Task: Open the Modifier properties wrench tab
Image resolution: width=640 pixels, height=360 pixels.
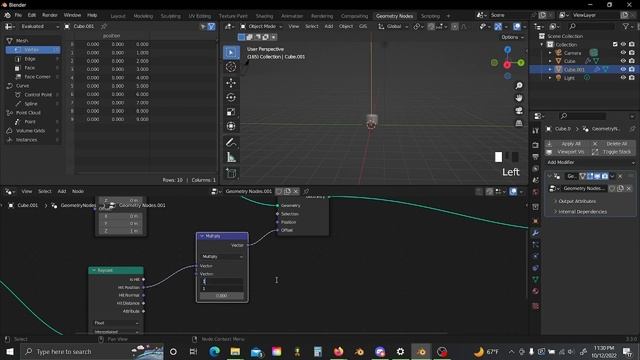Action: 536,233
